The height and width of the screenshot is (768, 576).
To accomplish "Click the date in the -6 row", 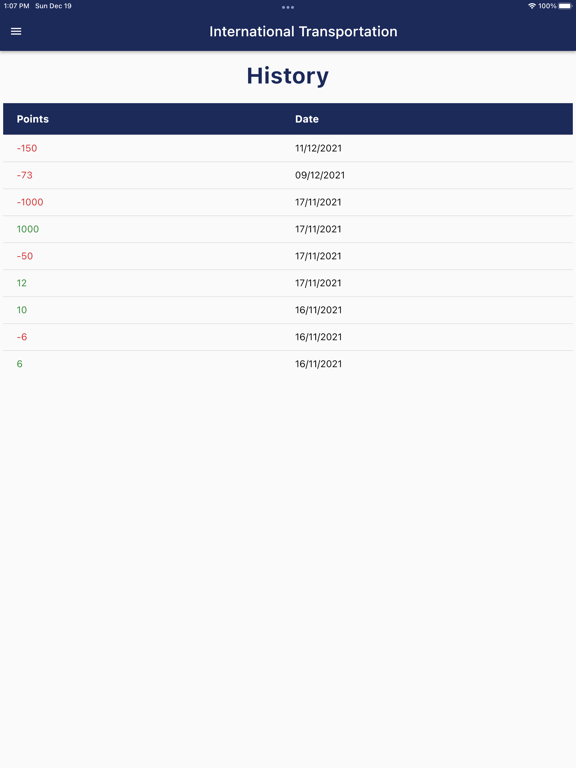I will [318, 336].
